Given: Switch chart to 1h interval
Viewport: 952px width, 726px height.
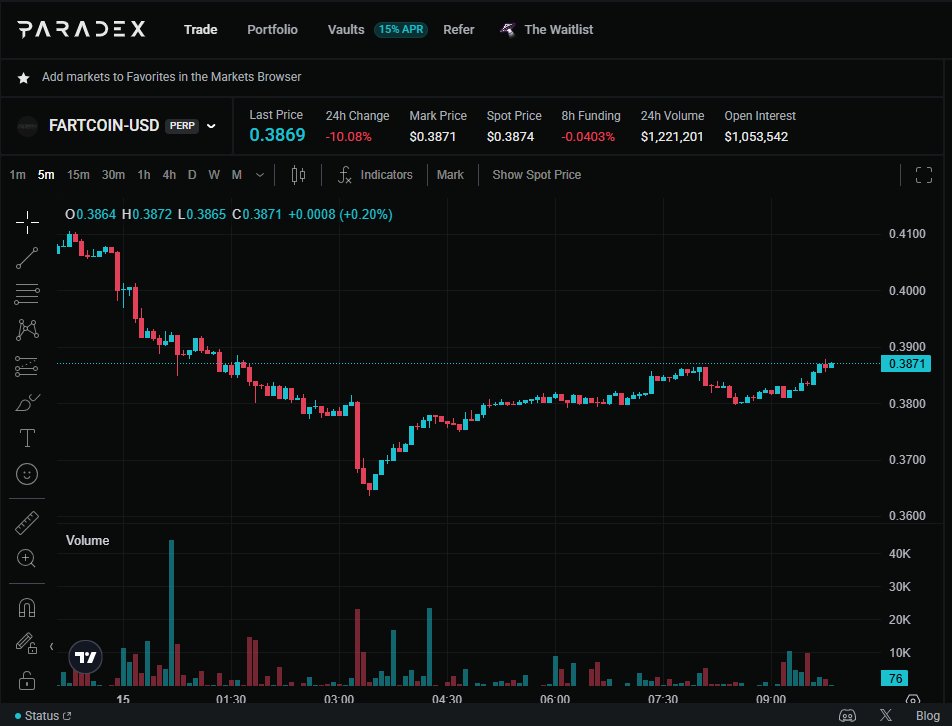Looking at the screenshot, I should (144, 175).
